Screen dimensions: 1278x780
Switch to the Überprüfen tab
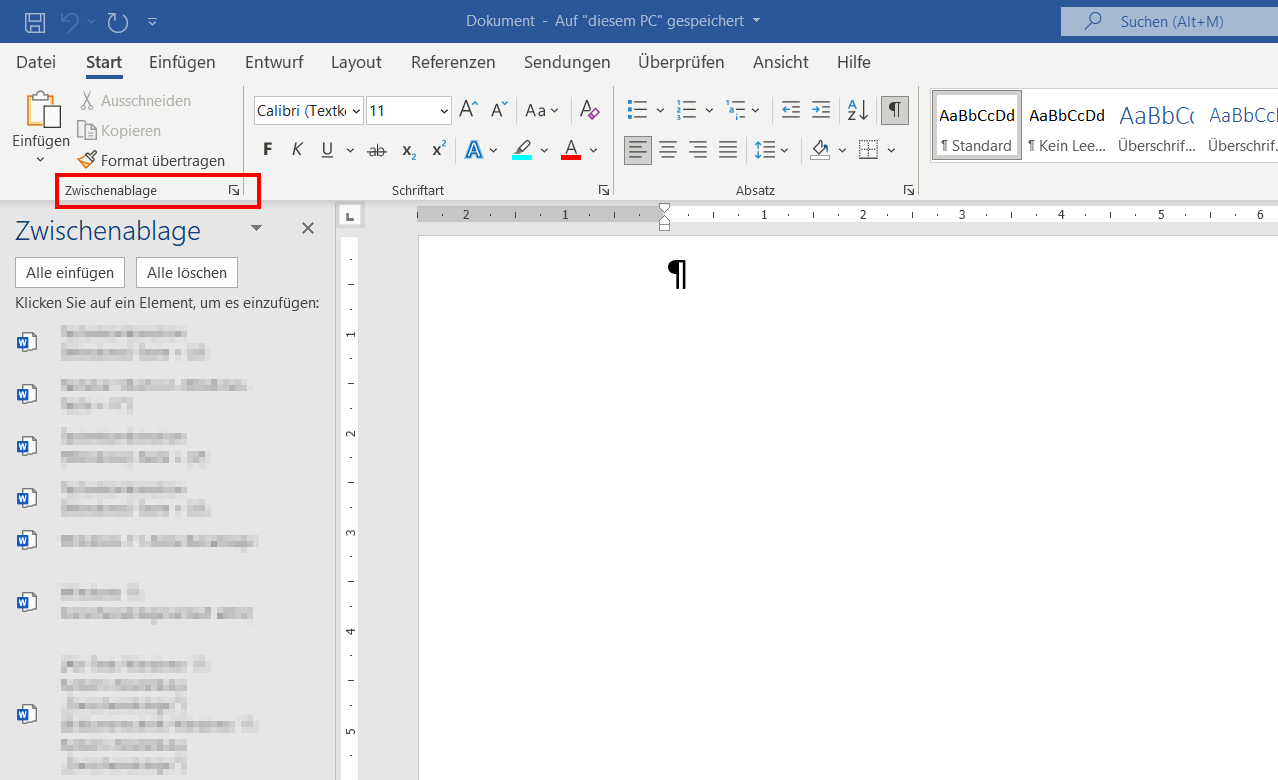tap(681, 62)
